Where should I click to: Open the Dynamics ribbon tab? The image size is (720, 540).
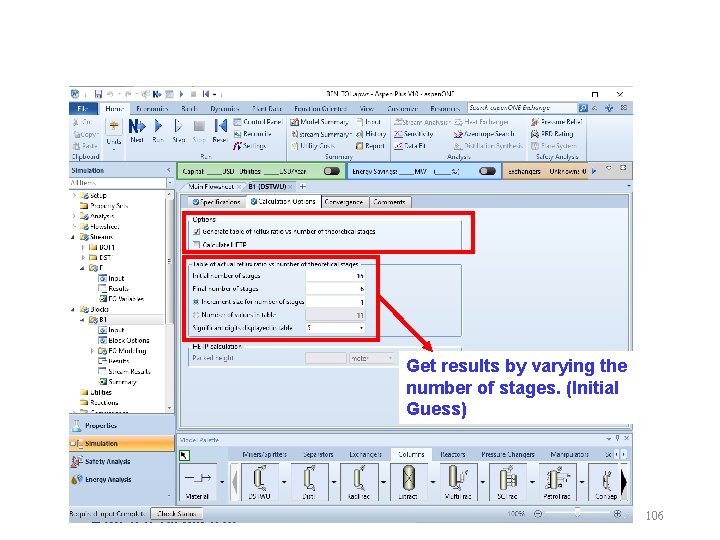[x=225, y=108]
